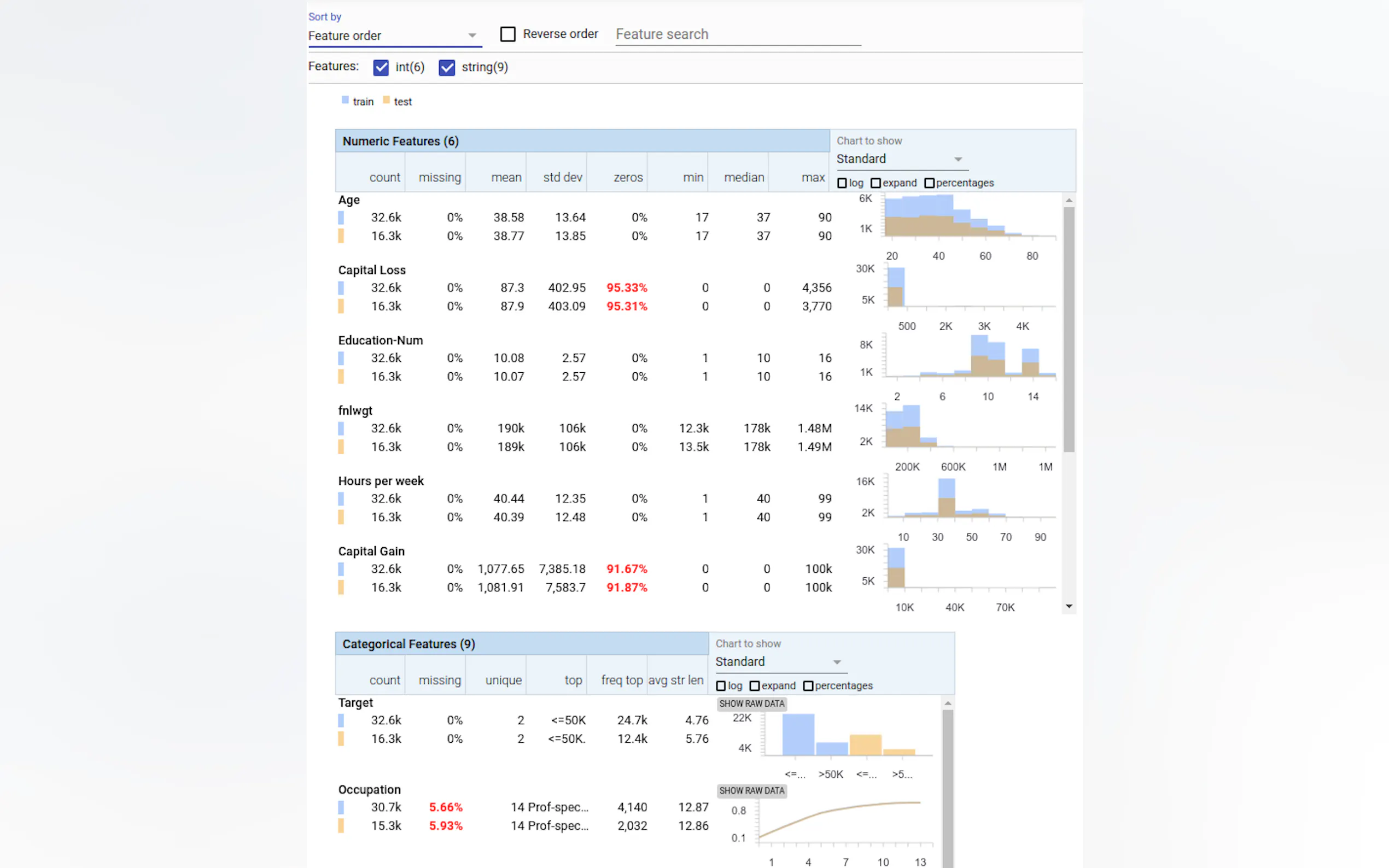Click Show Raw Data for Target
Screen dimensions: 1389x868
coord(751,704)
